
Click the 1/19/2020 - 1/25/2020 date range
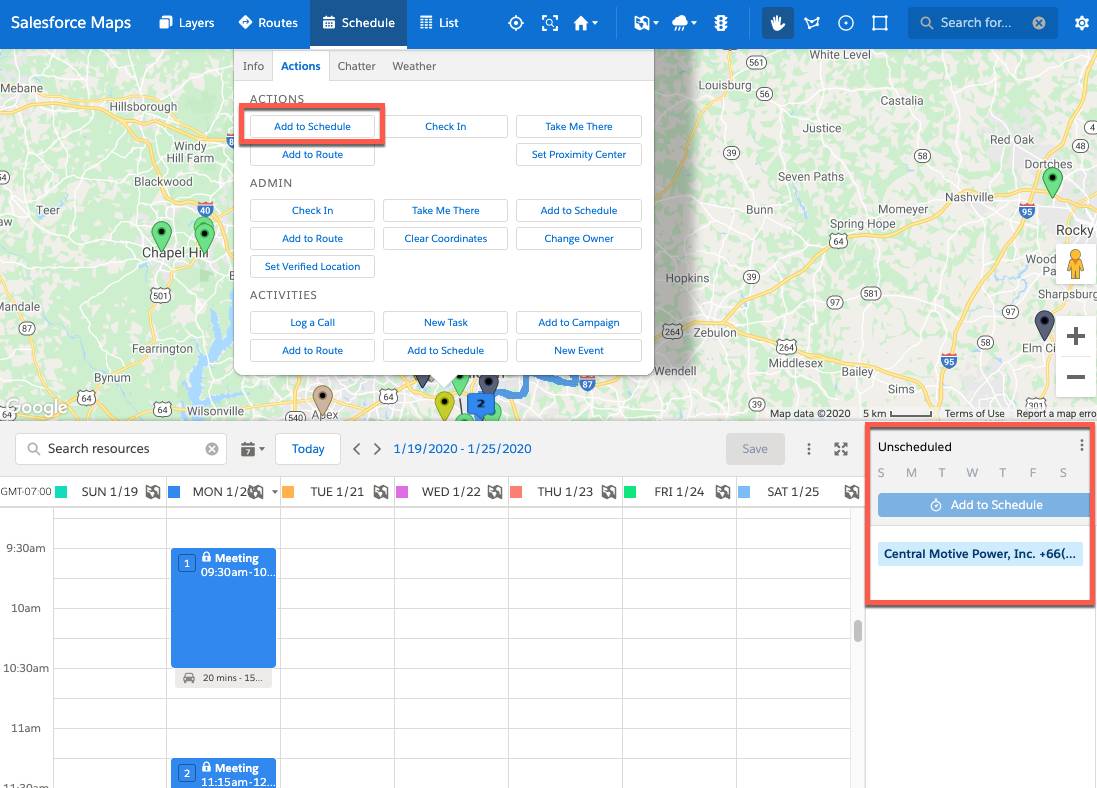tap(462, 449)
